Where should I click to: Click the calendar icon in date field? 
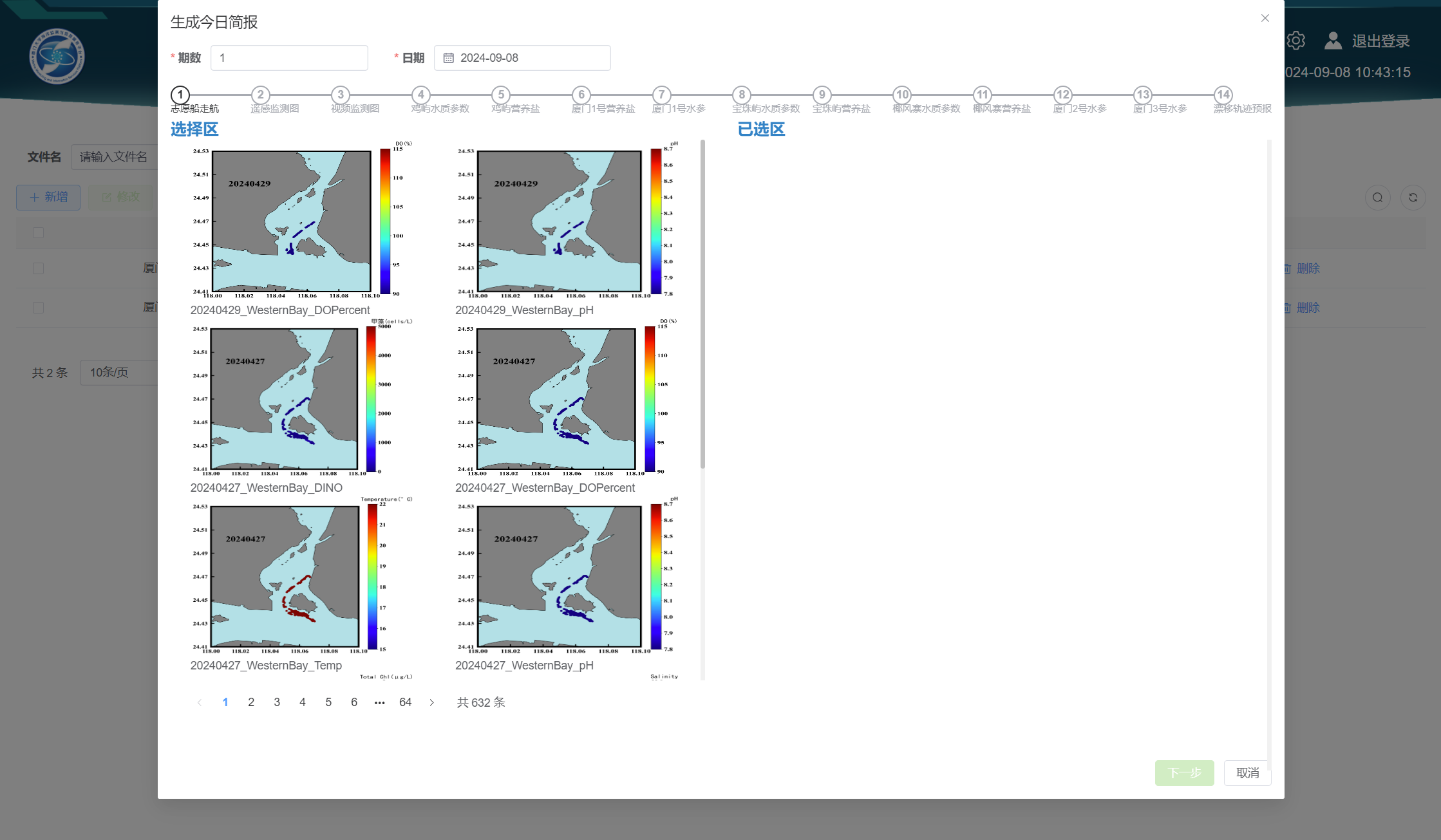[x=449, y=58]
